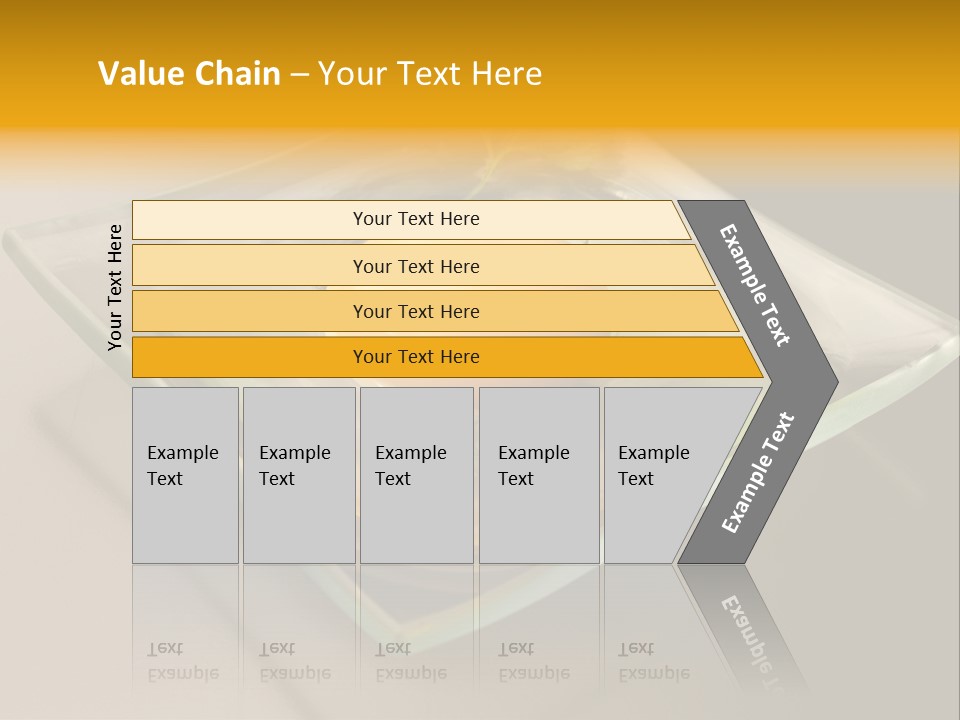Click the top cream-colored "Your Text Here" bar
The height and width of the screenshot is (720, 960).
click(x=416, y=219)
